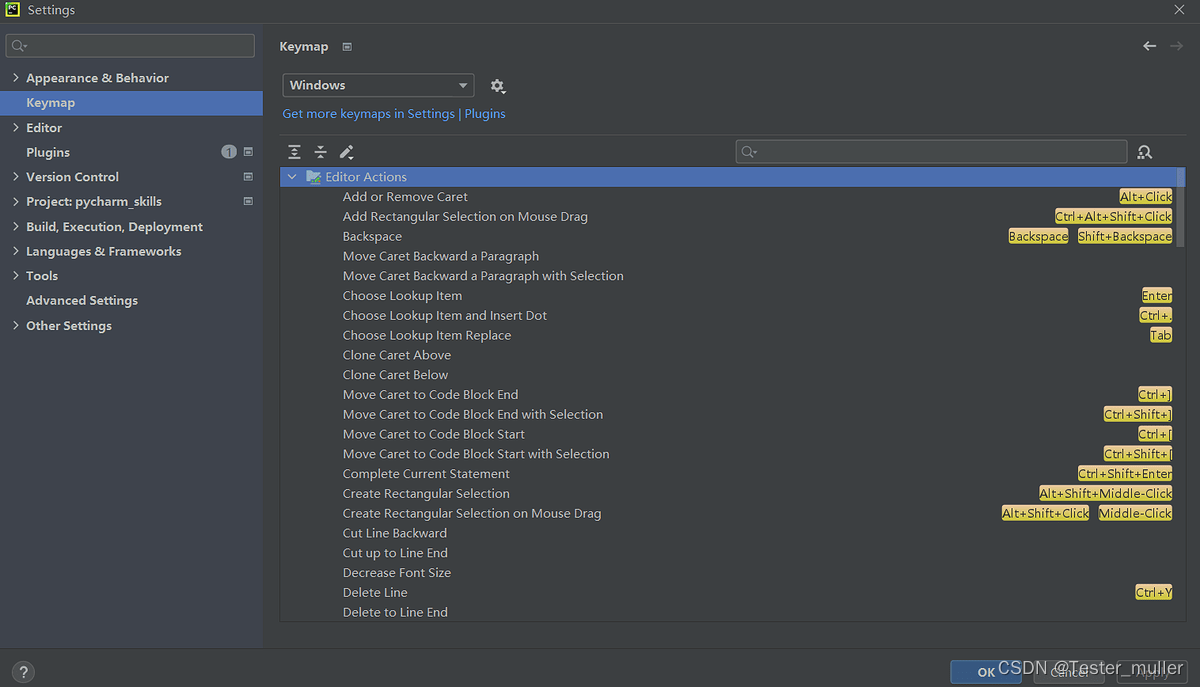Expand the Version Control section
Image resolution: width=1200 pixels, height=687 pixels.
pyautogui.click(x=15, y=177)
